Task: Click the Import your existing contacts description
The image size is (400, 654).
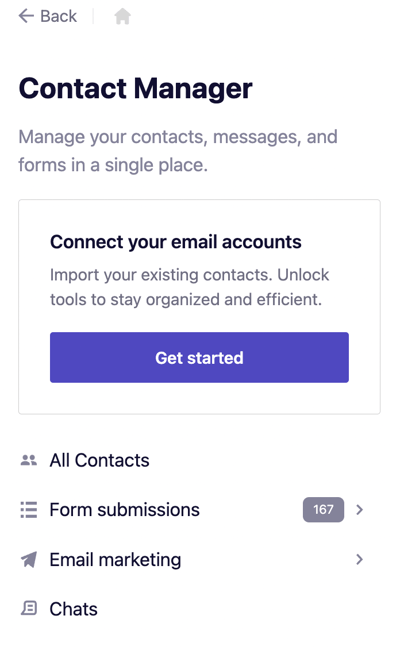Action: click(189, 287)
